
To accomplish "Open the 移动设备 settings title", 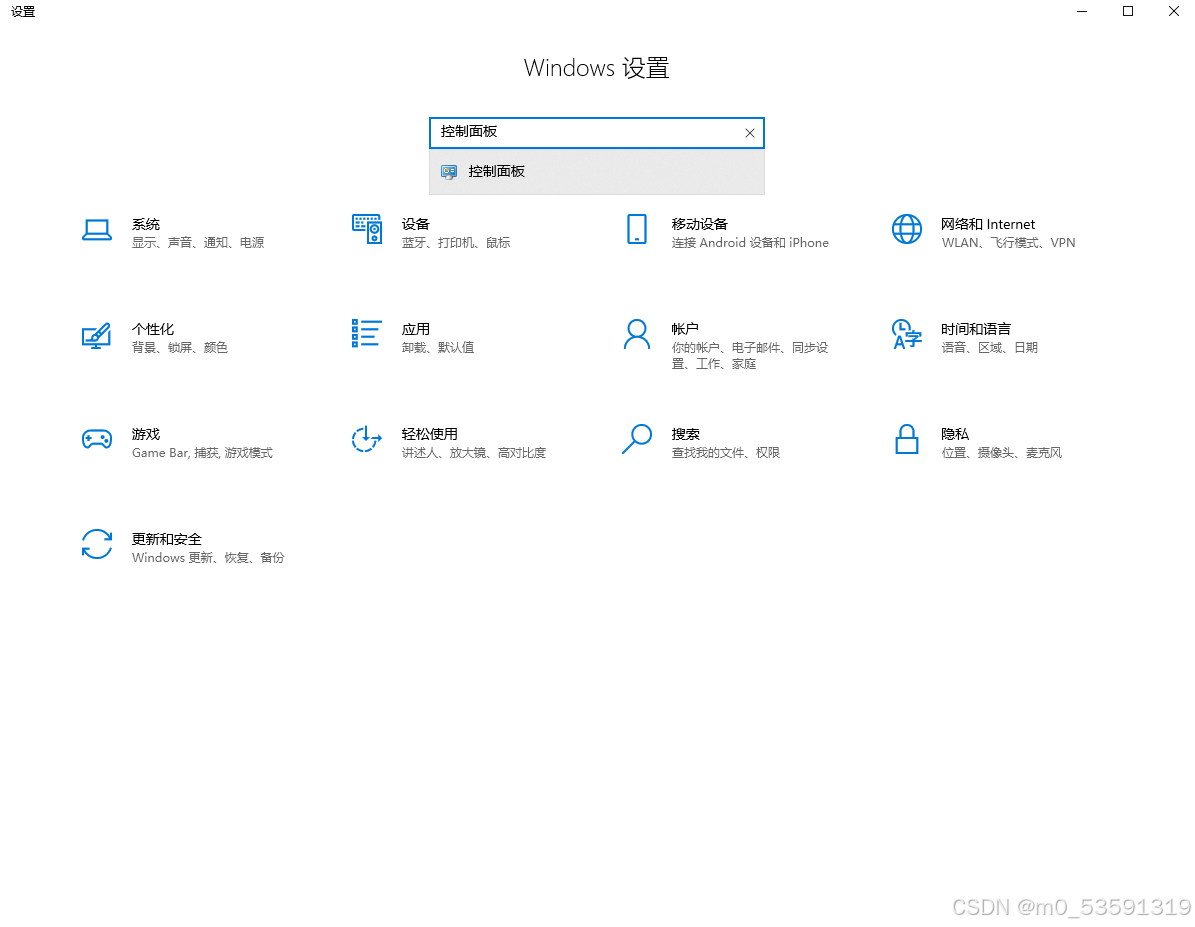I will [700, 224].
